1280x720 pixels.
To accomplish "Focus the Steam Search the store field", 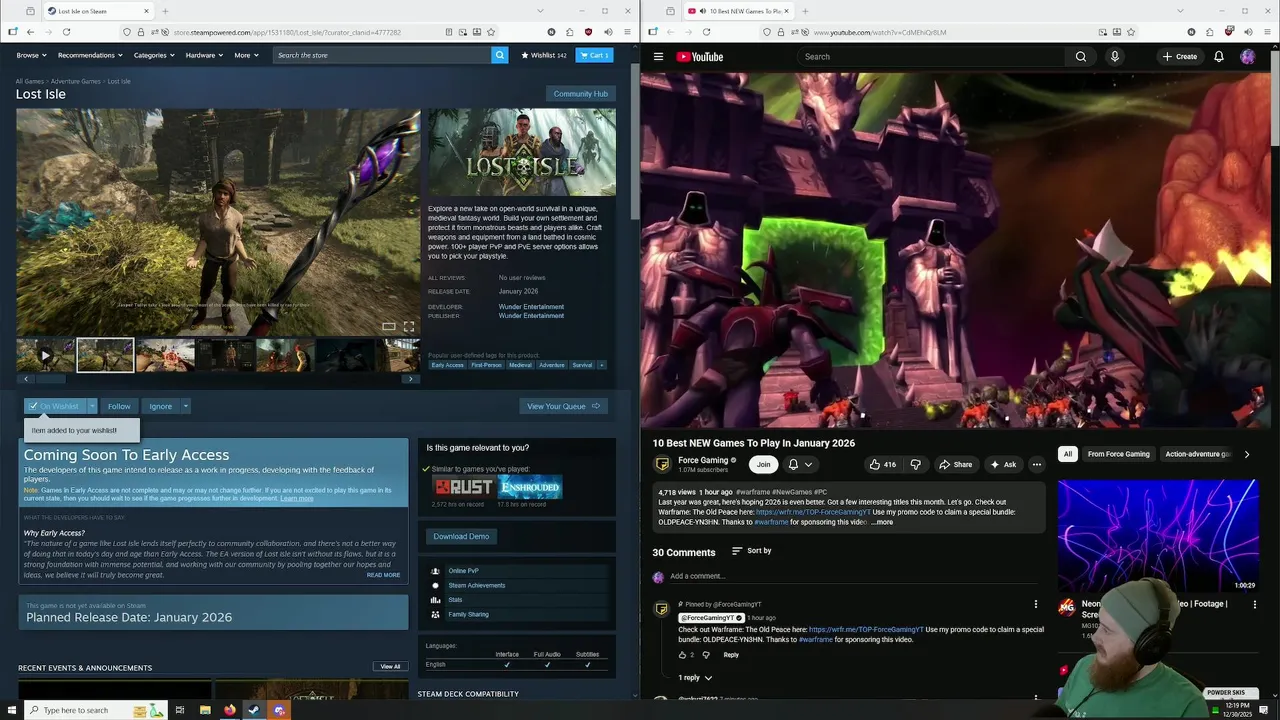I will pyautogui.click(x=382, y=55).
